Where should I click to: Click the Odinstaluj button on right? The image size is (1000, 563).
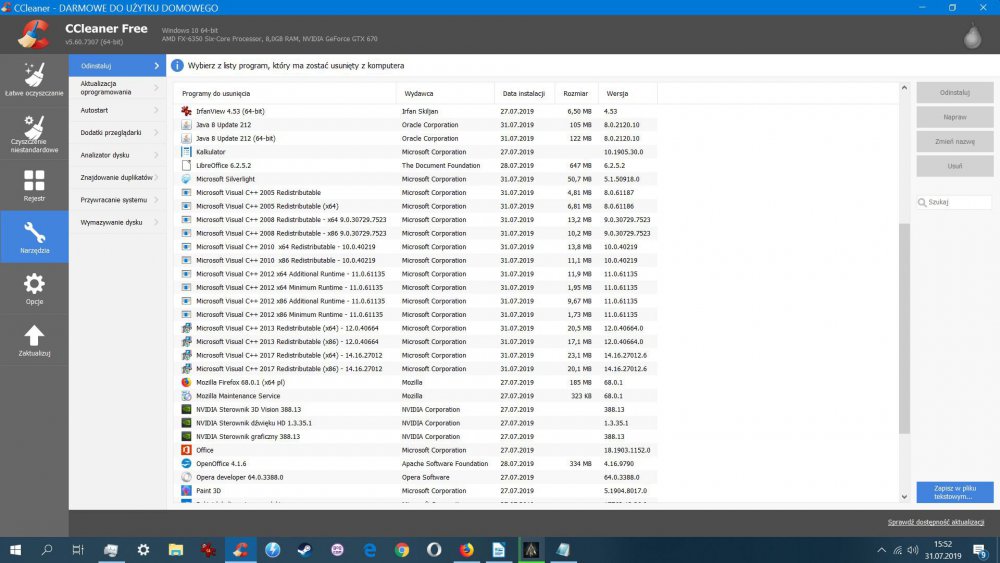[x=955, y=92]
